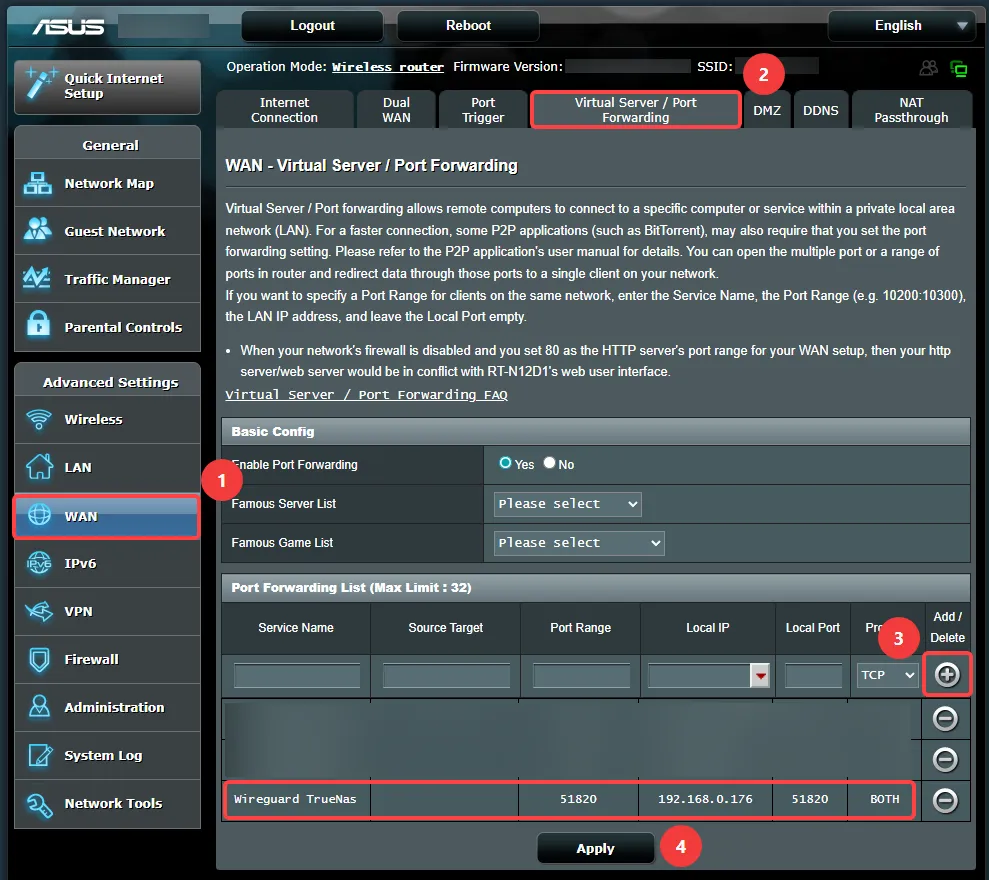
Task: Add new port forwarding rule plus icon
Action: (946, 675)
